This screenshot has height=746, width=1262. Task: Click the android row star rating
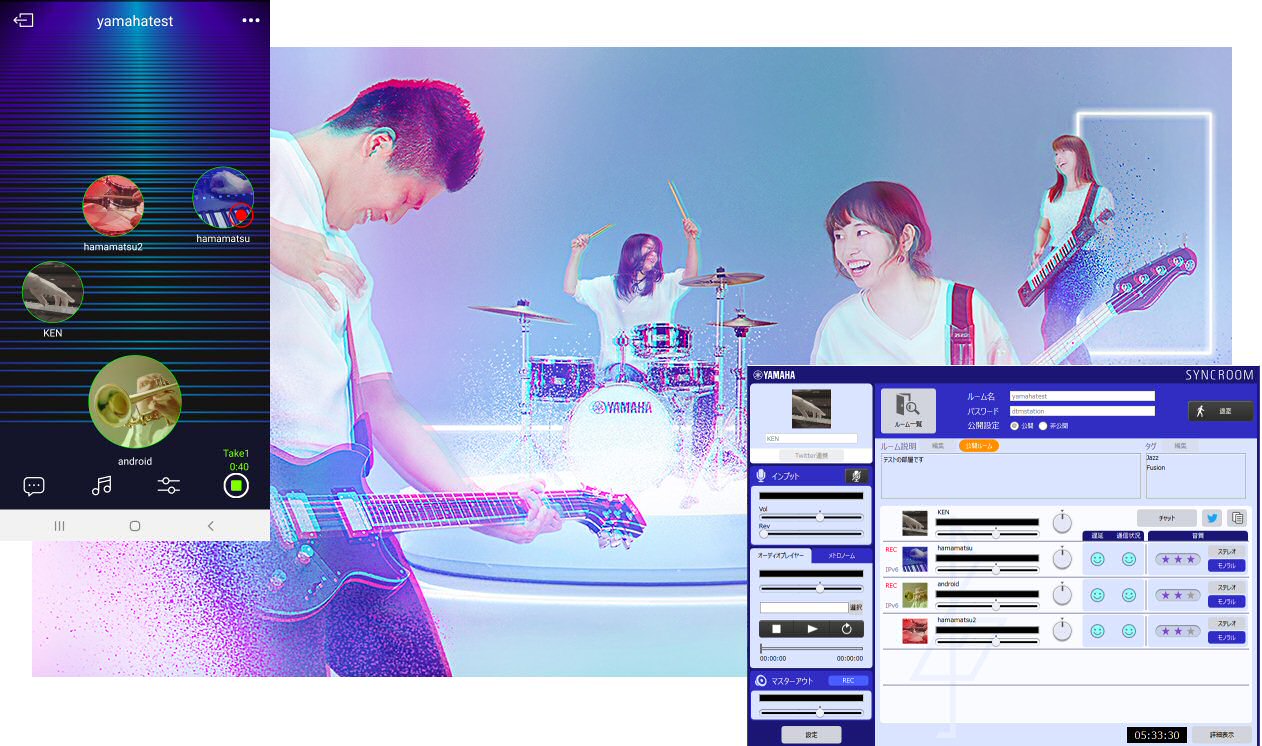point(1177,595)
